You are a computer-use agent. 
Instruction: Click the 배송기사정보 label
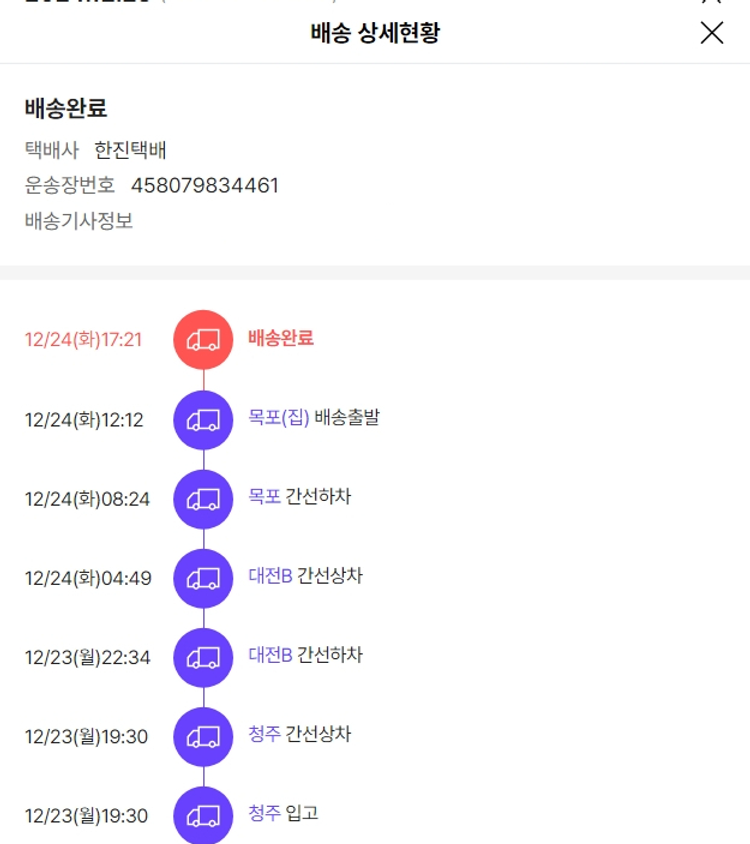pyautogui.click(x=79, y=221)
